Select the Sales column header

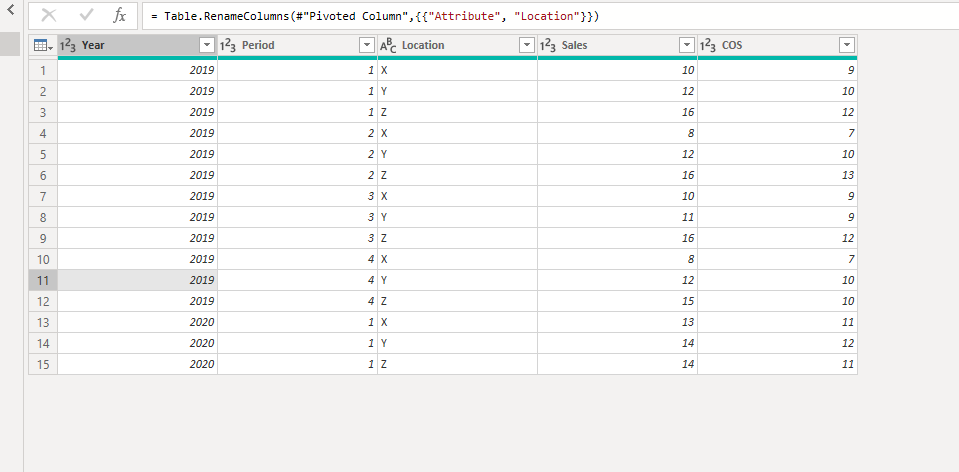tap(618, 45)
